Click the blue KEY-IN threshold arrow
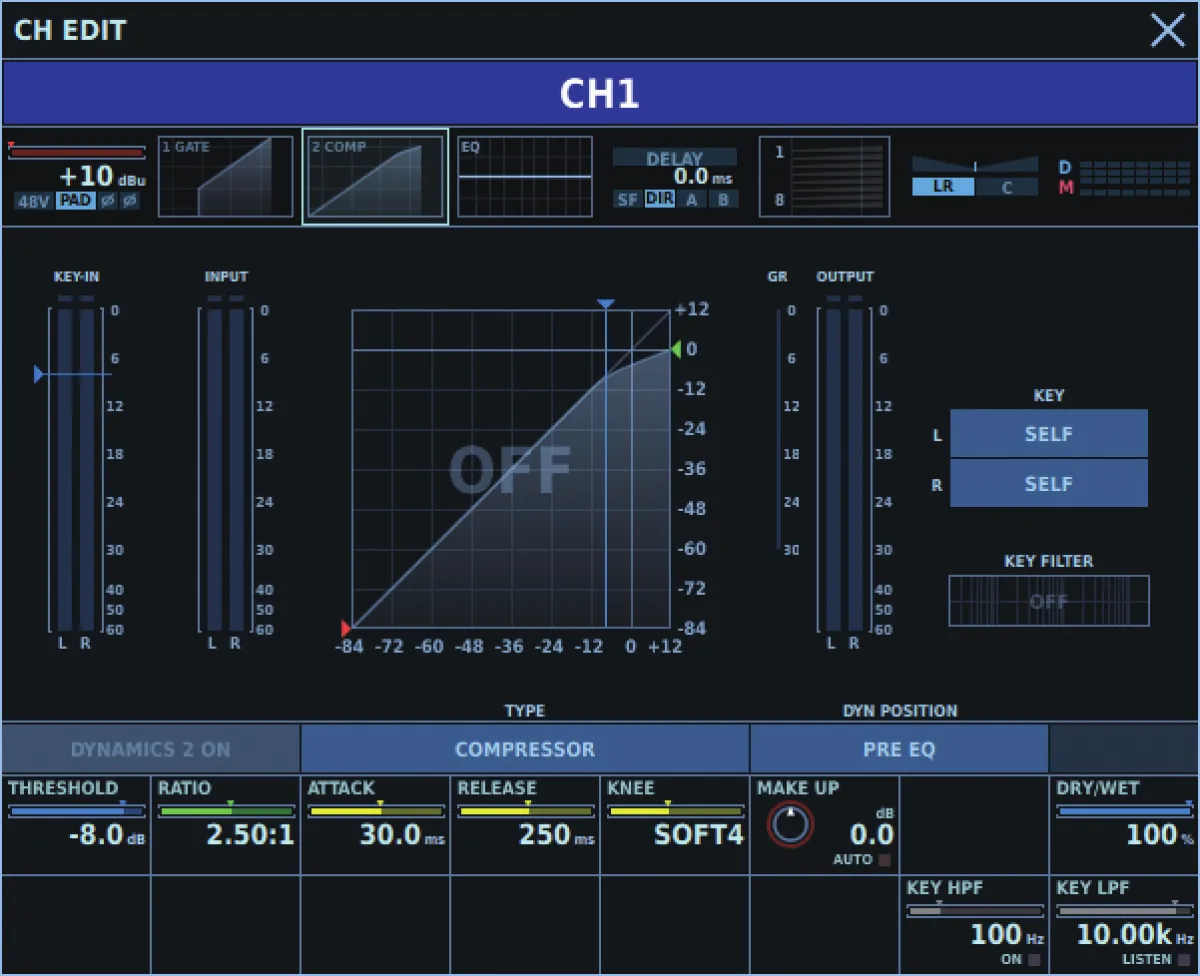Image resolution: width=1200 pixels, height=976 pixels. (38, 374)
